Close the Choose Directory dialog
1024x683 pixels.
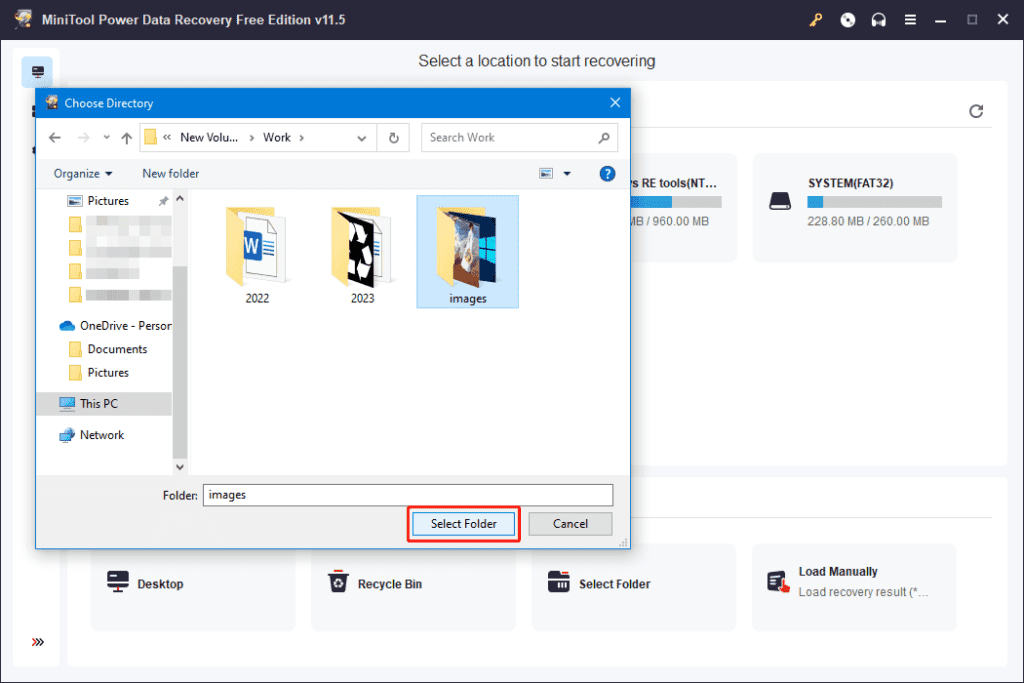coord(615,103)
